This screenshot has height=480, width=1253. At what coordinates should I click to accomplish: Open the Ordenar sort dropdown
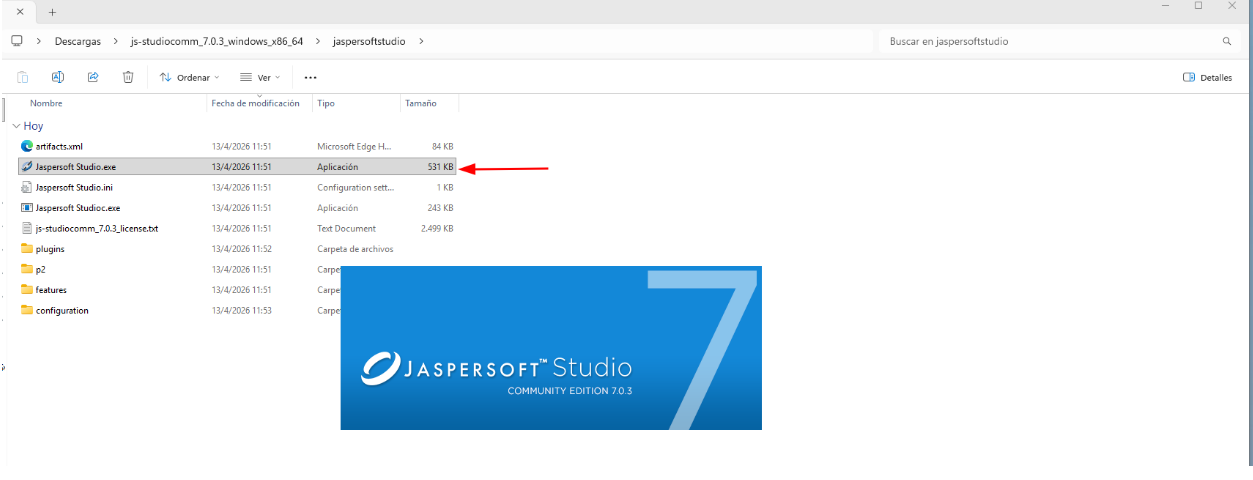(189, 77)
